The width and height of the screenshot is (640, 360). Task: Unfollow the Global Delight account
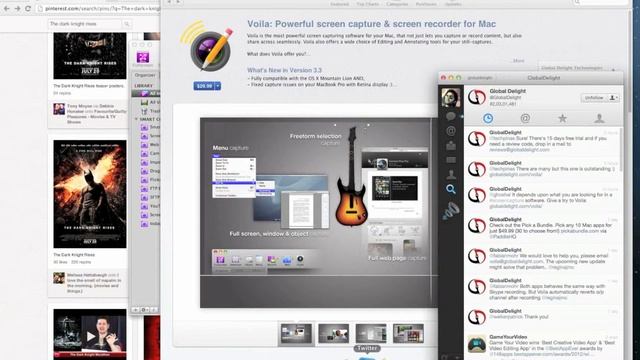pos(593,98)
